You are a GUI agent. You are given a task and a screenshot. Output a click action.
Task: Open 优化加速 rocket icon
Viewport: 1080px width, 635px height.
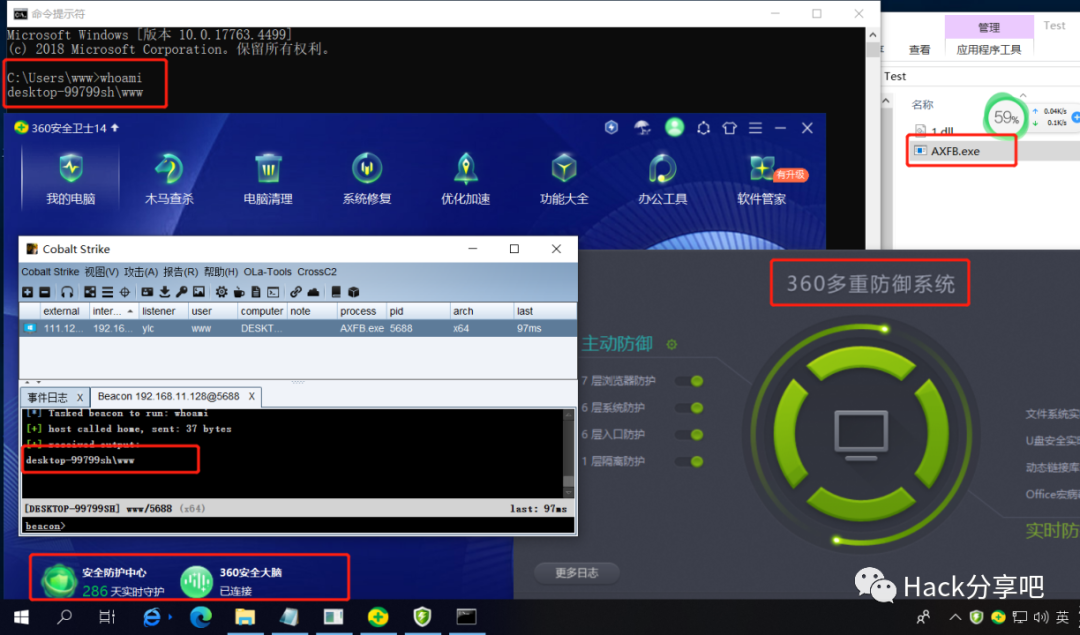point(466,178)
